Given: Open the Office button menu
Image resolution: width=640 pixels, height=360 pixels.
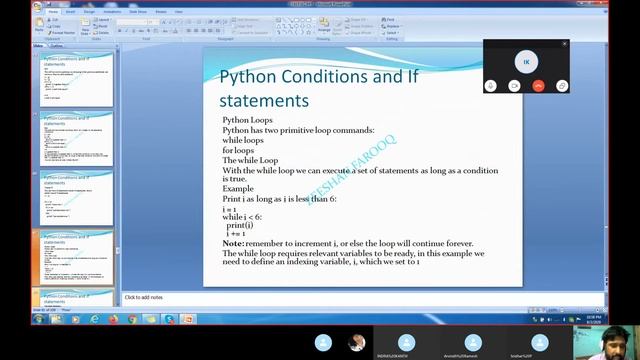Looking at the screenshot, I should point(38,6).
